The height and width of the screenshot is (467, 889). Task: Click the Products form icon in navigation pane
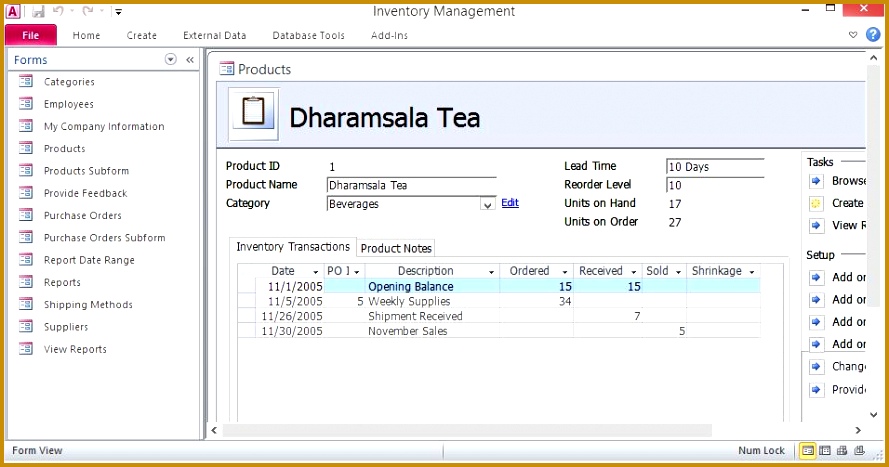26,148
